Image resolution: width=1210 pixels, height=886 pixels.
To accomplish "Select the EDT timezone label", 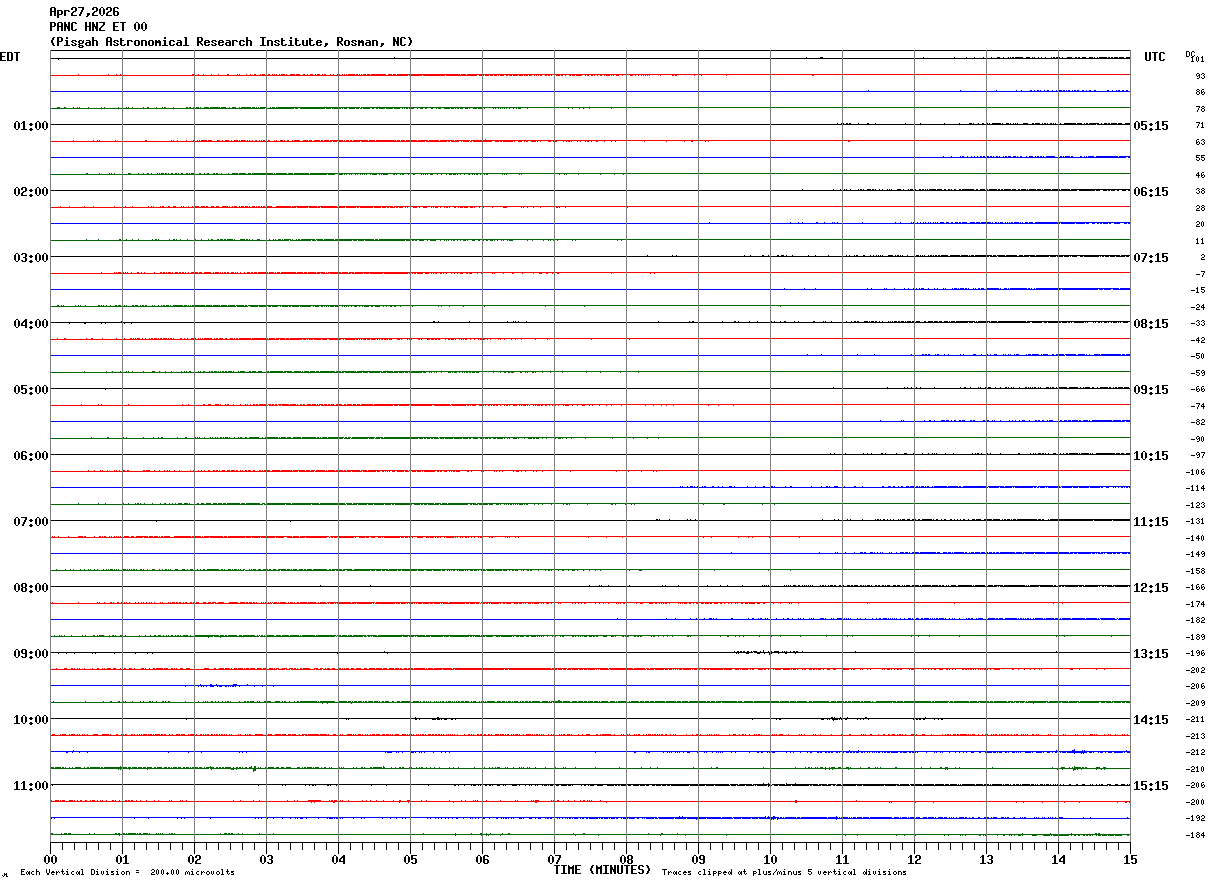I will point(10,57).
